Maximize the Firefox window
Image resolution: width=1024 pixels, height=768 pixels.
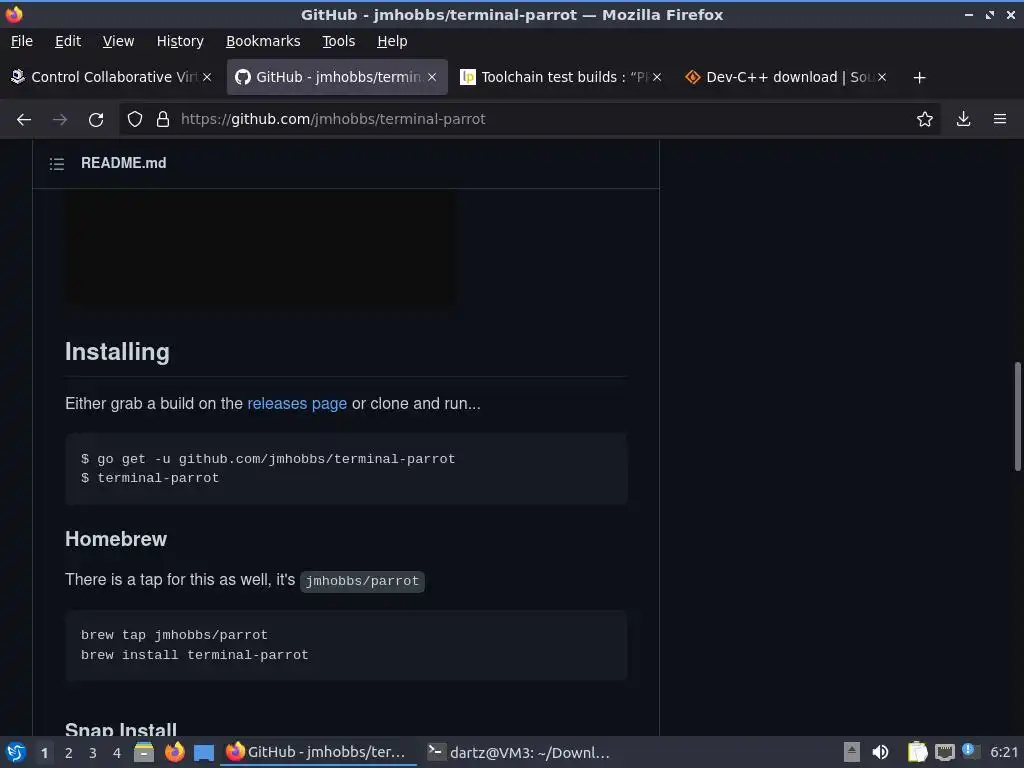(990, 14)
